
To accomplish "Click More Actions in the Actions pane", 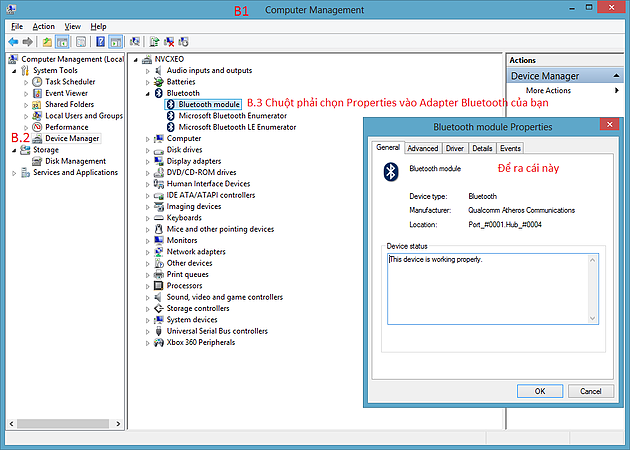I will 547,91.
